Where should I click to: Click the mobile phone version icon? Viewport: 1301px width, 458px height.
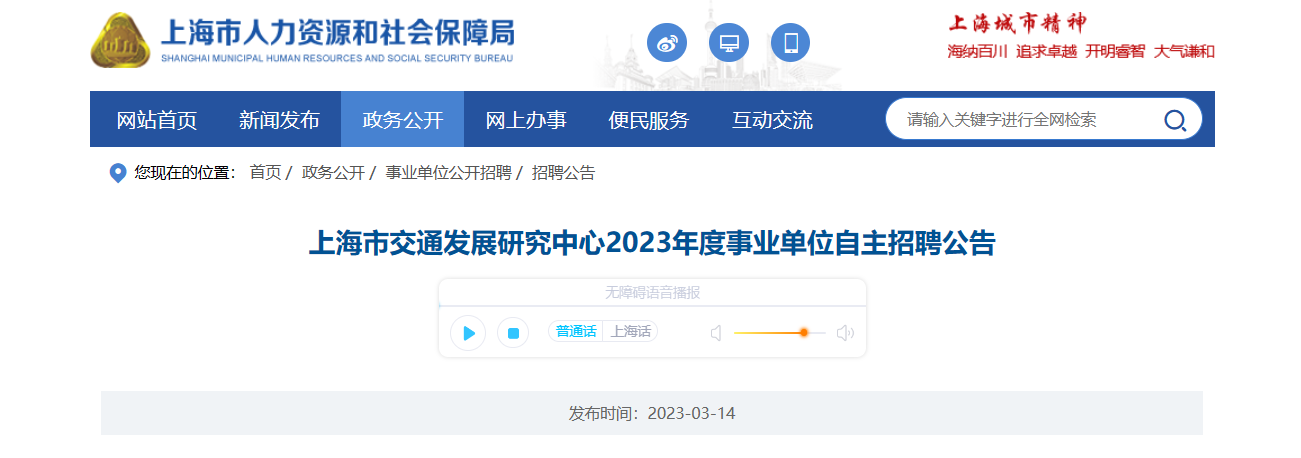tap(790, 43)
